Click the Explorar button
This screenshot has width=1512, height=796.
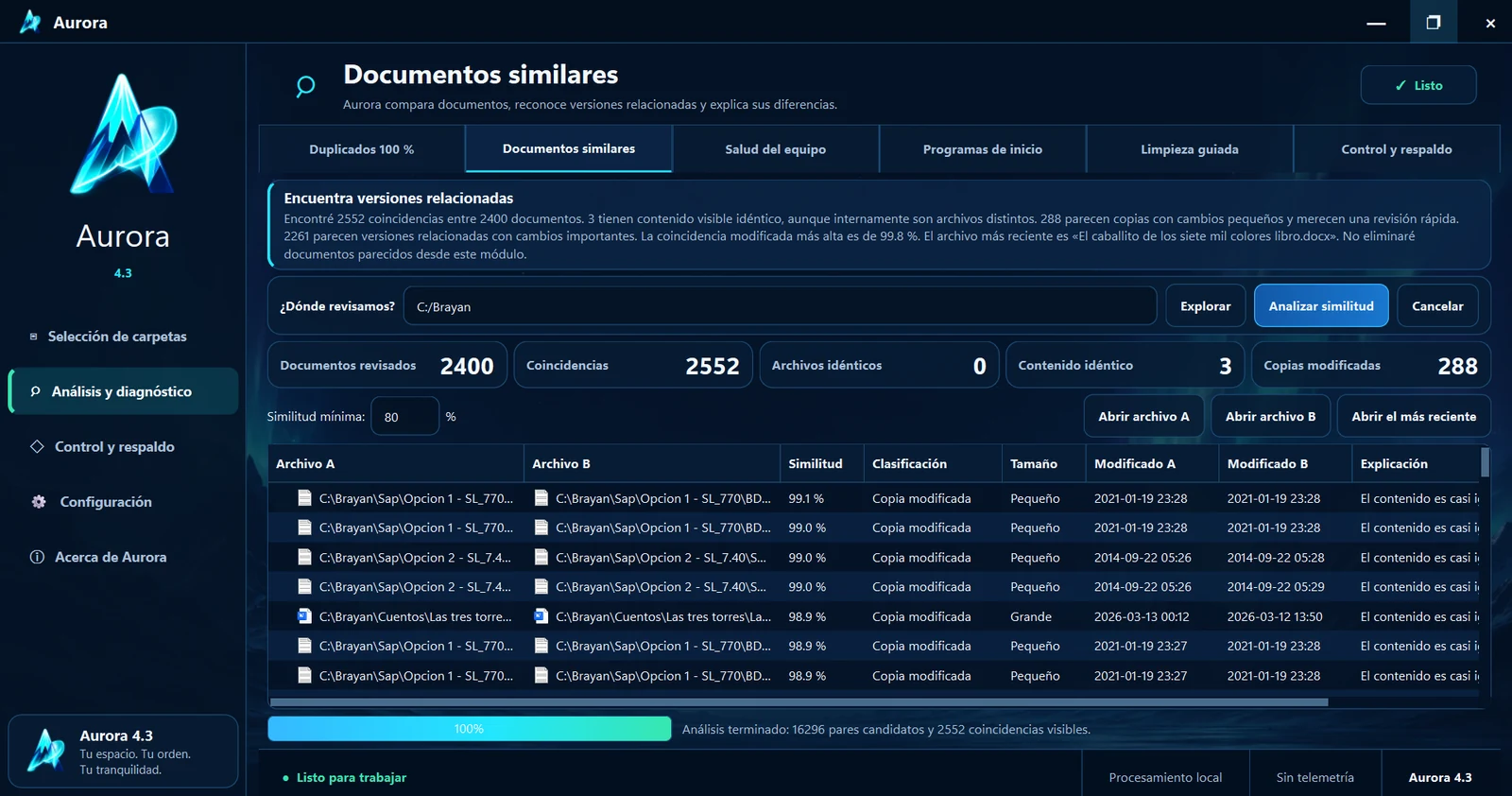tap(1206, 306)
